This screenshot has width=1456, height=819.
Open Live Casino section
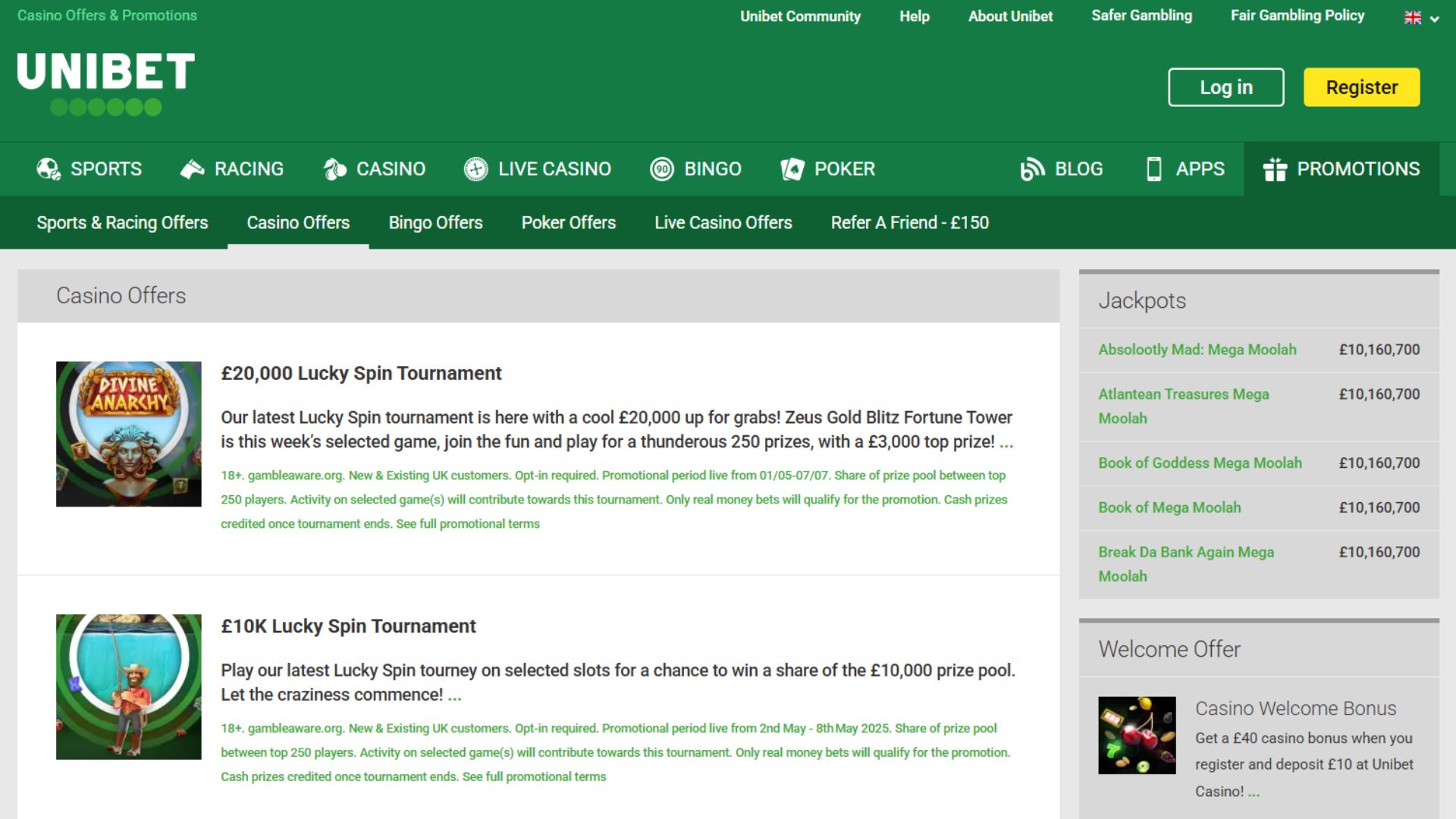[538, 168]
